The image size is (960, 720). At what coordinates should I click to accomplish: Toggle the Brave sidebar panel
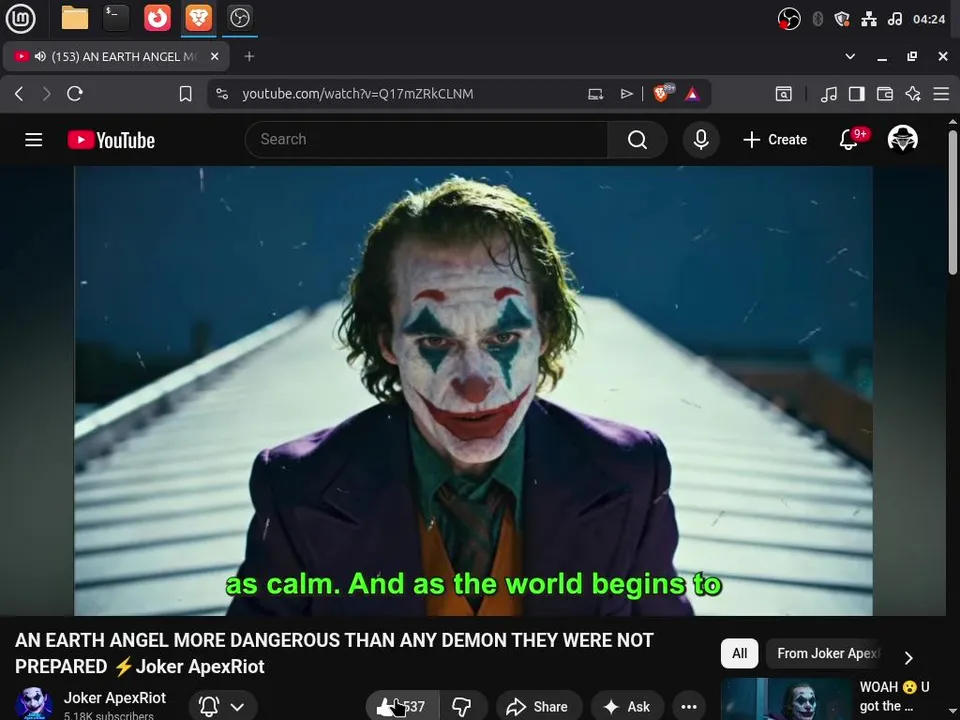(x=857, y=94)
